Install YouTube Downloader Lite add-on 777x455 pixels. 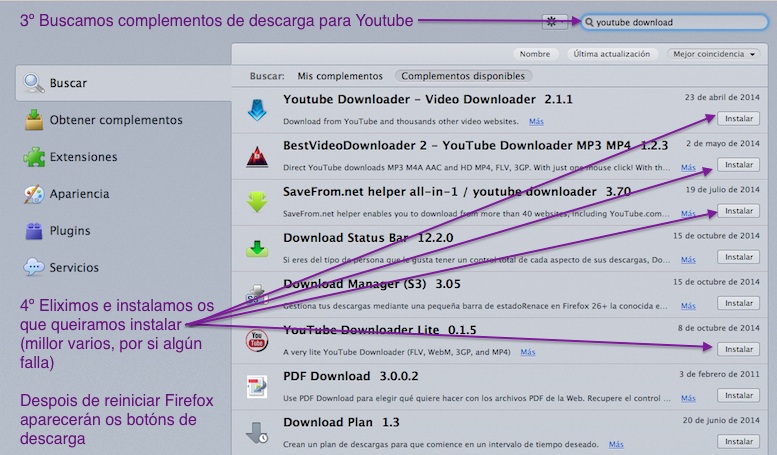738,349
